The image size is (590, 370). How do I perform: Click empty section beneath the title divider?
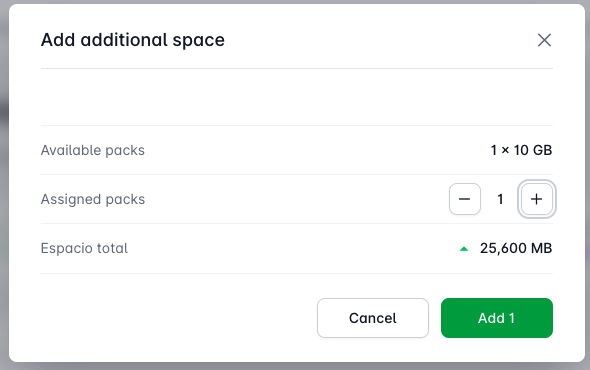tap(297, 97)
